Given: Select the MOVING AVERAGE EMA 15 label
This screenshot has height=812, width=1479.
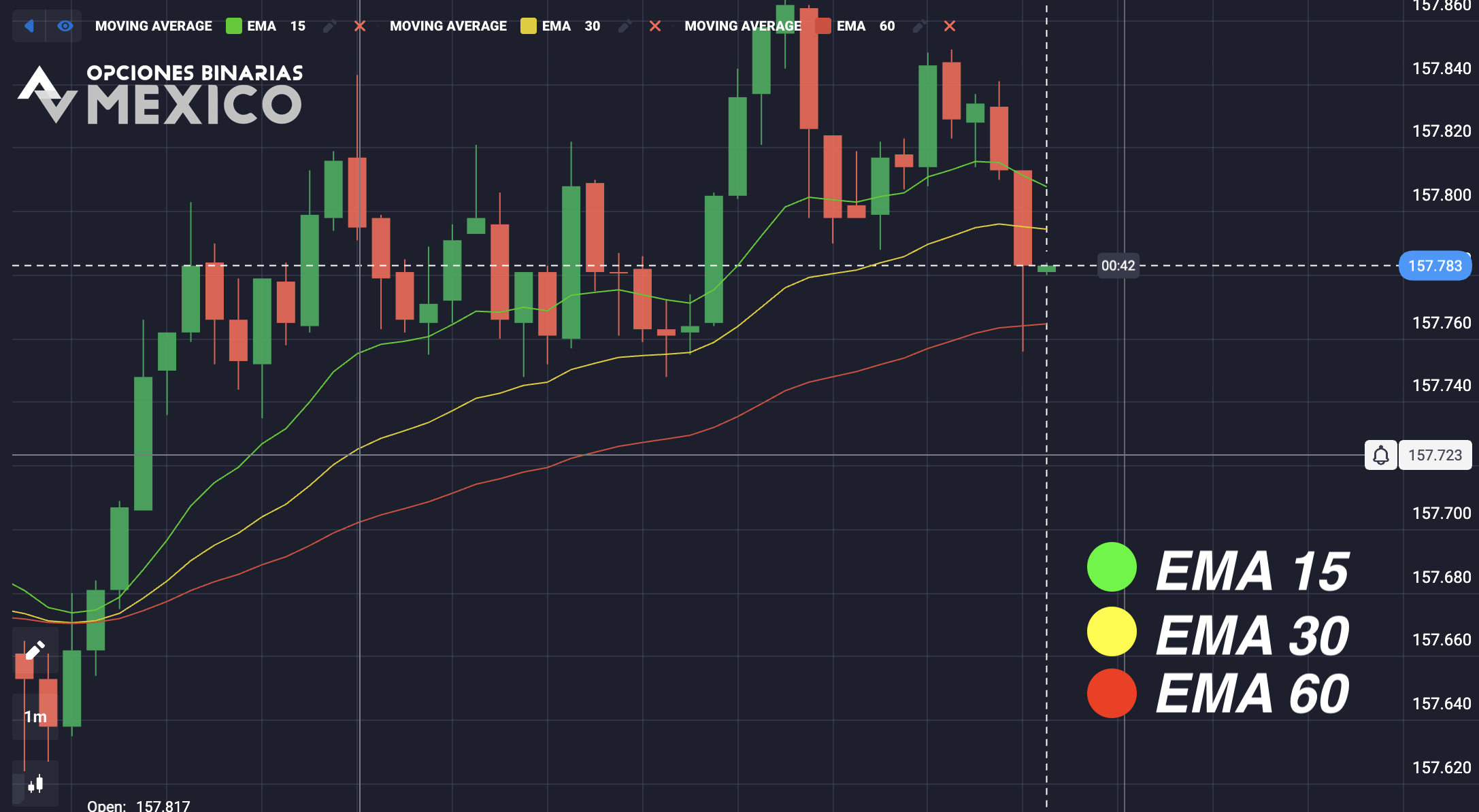Looking at the screenshot, I should tap(201, 26).
